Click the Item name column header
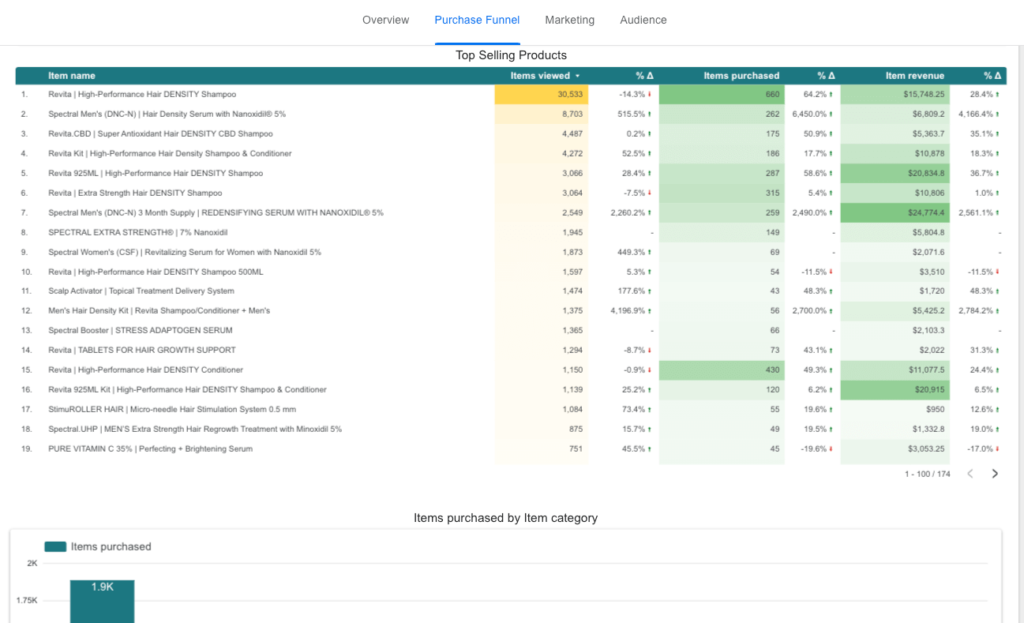1024x623 pixels. 71,76
